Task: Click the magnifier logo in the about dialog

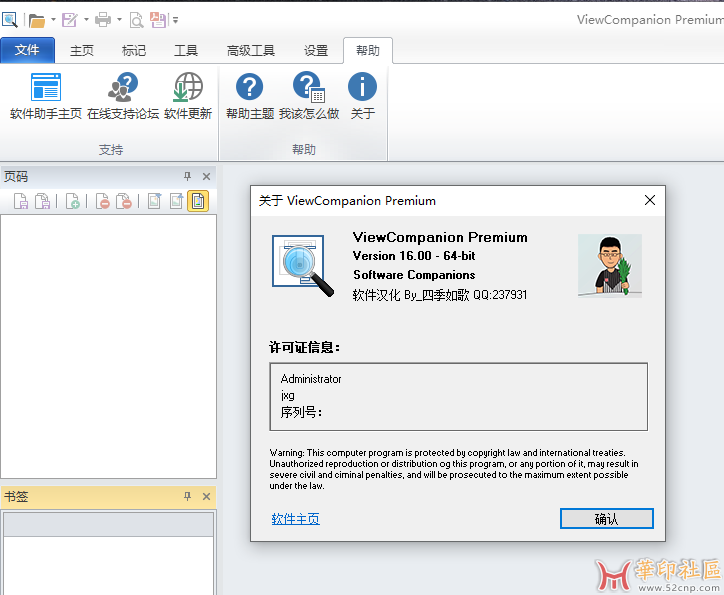Action: [x=303, y=266]
